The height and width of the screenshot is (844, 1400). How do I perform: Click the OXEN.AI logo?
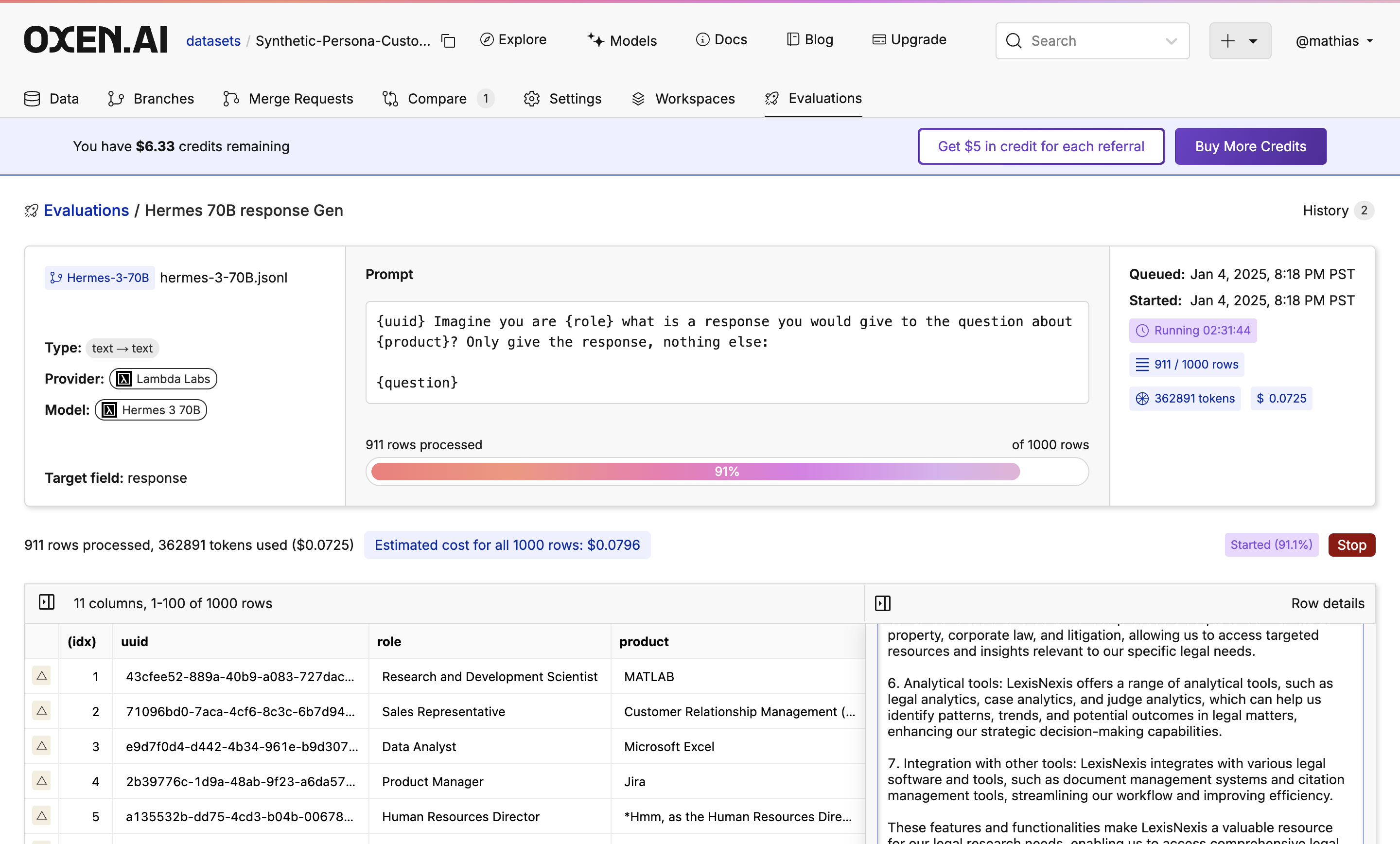tap(95, 40)
